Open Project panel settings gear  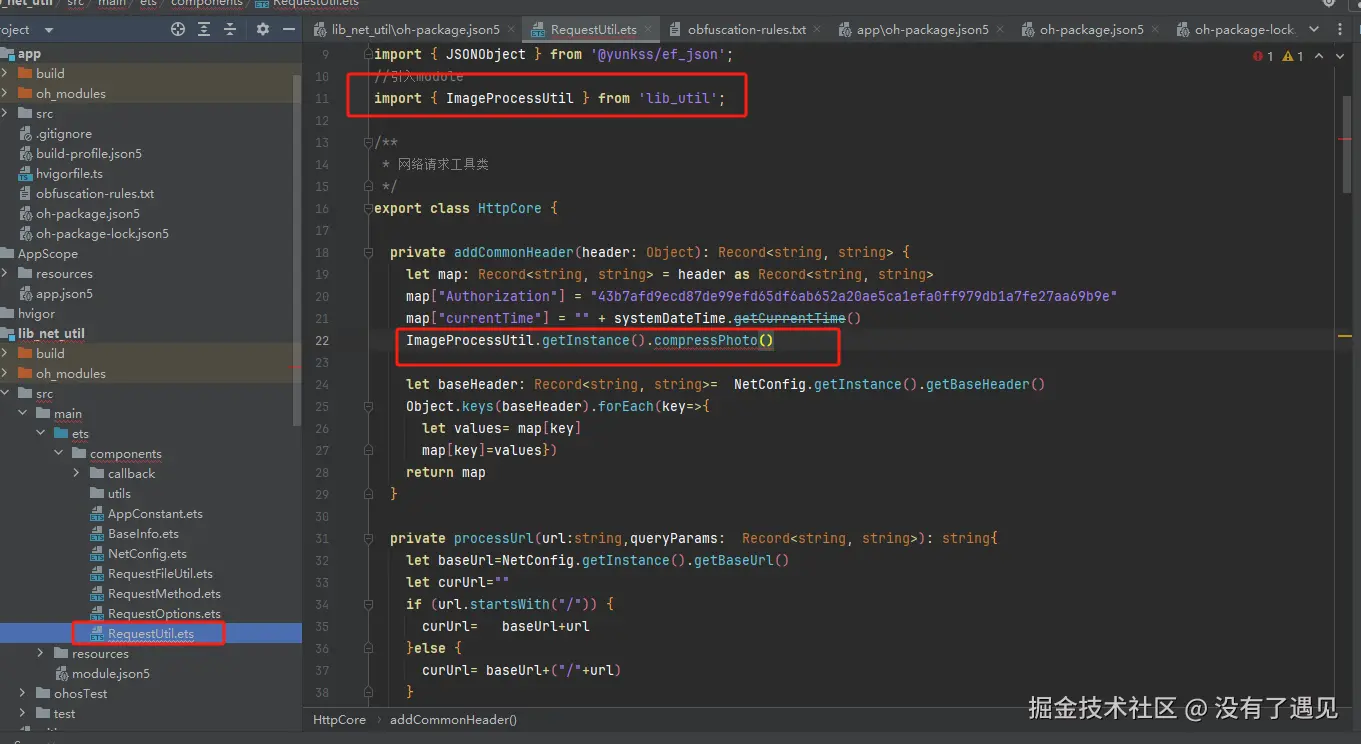tap(263, 29)
